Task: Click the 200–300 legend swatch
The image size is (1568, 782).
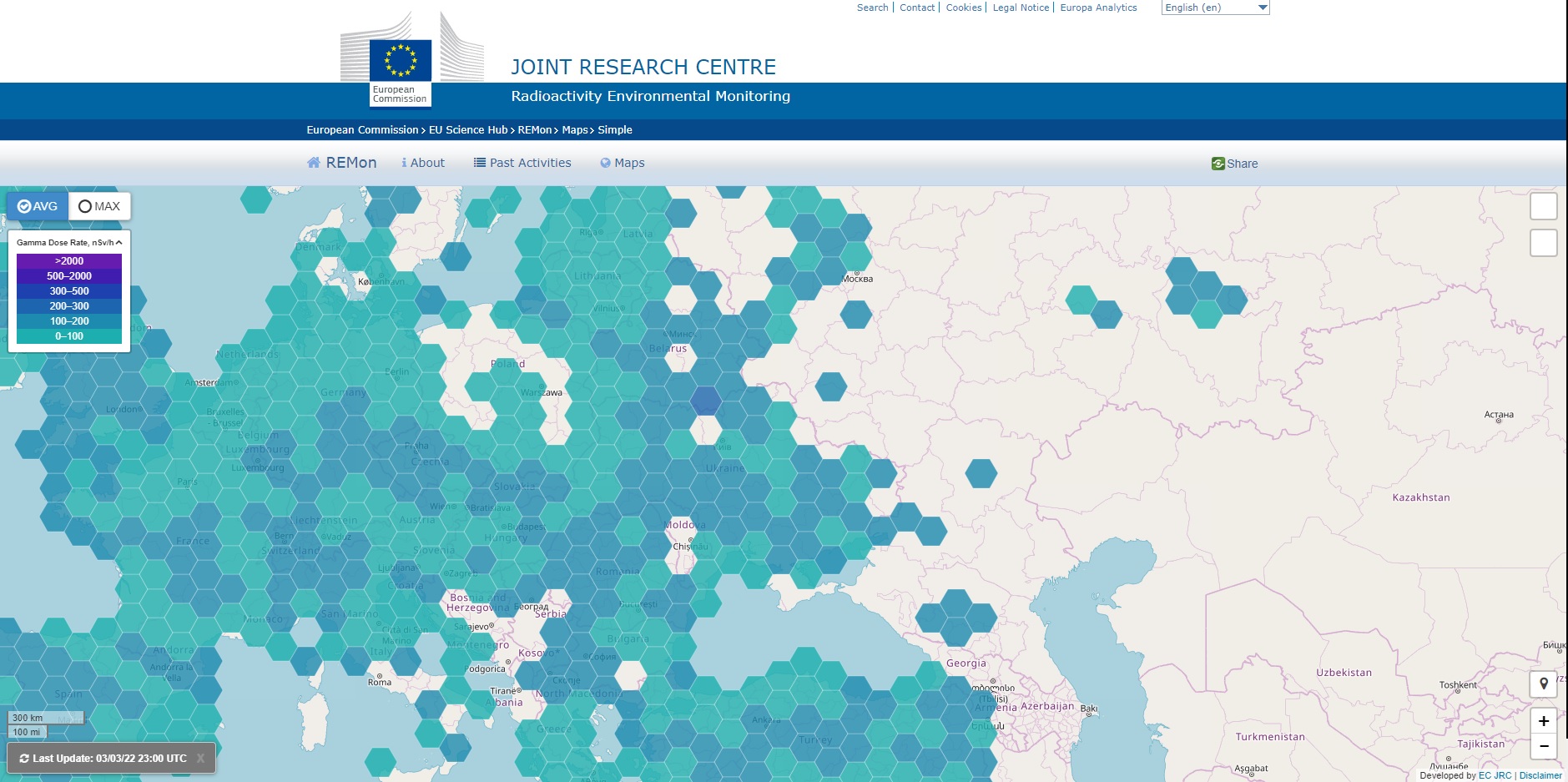Action: coord(69,306)
